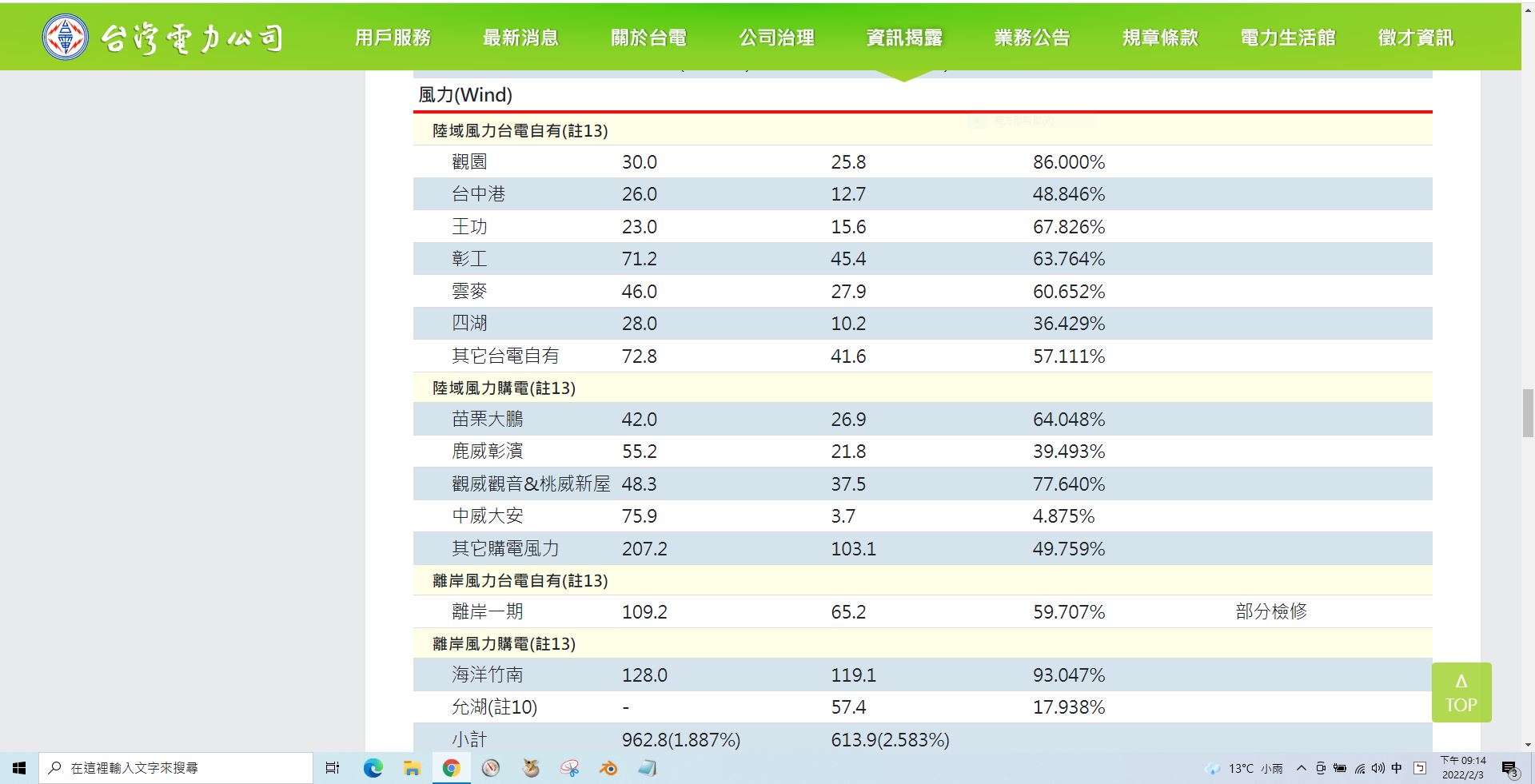1535x784 pixels.
Task: Click the taskbar search box
Action: [176, 768]
